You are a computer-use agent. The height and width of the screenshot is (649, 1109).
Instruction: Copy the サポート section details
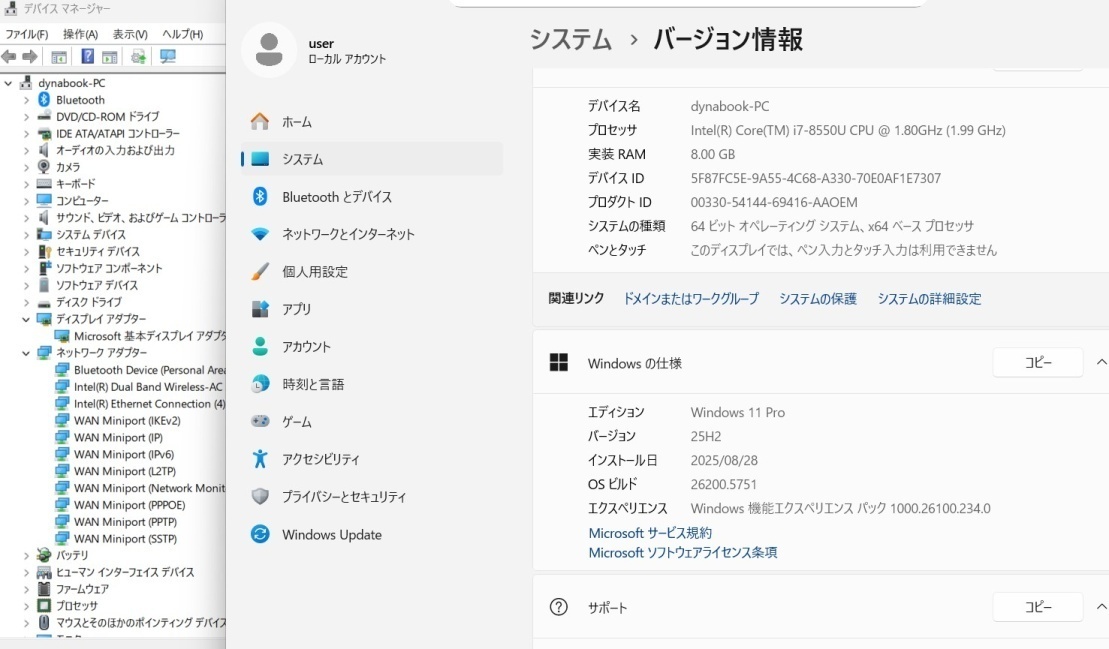coord(1038,607)
